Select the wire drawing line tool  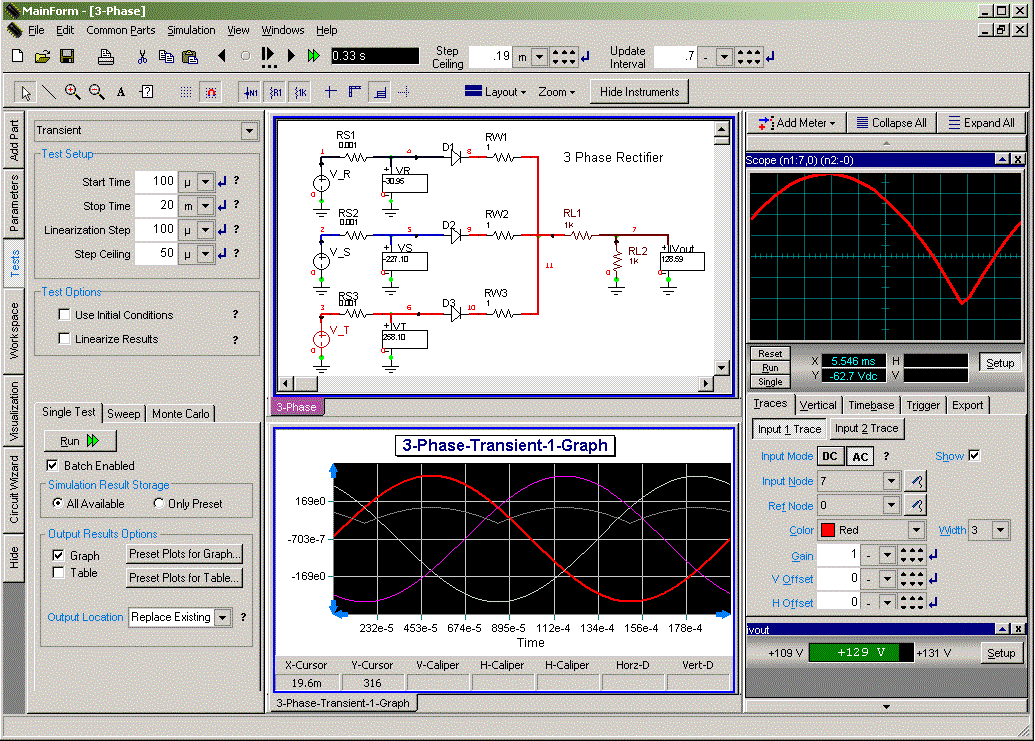[48, 92]
